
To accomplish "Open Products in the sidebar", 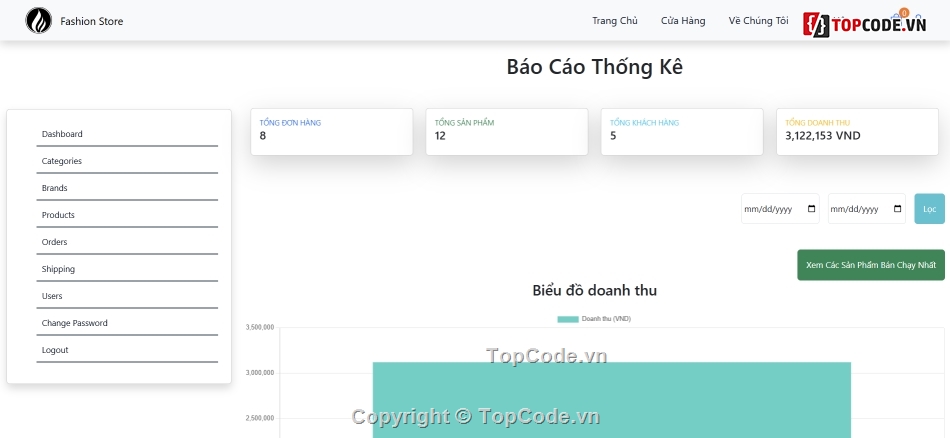I will [x=127, y=215].
